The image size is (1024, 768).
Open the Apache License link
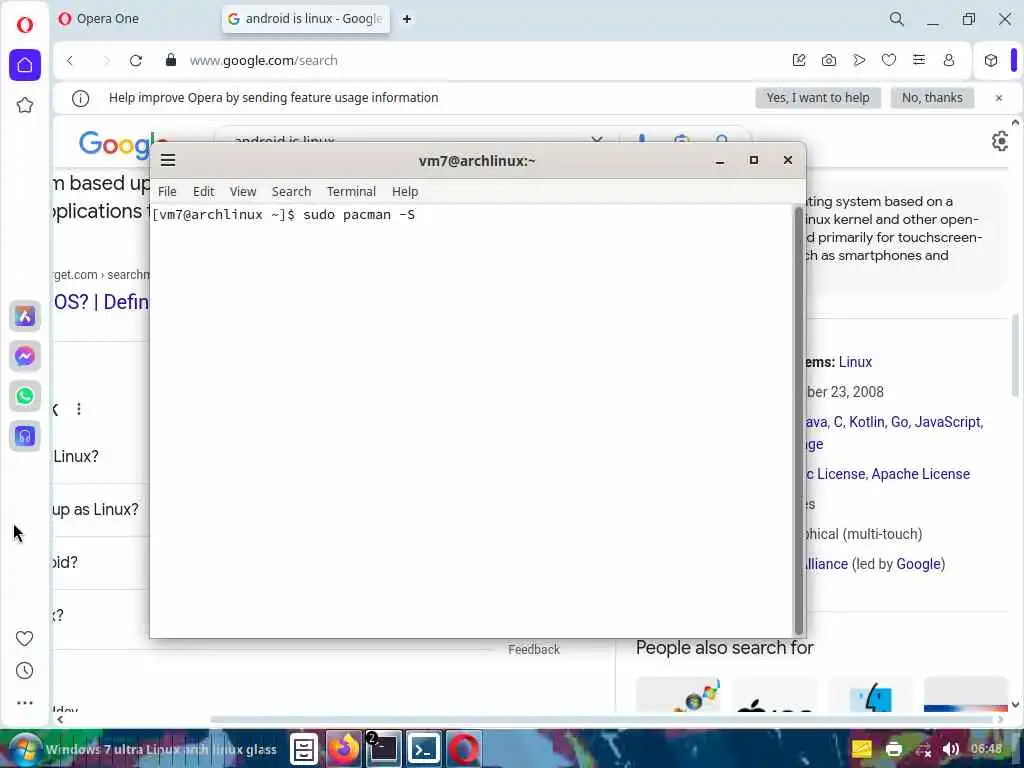(x=920, y=474)
